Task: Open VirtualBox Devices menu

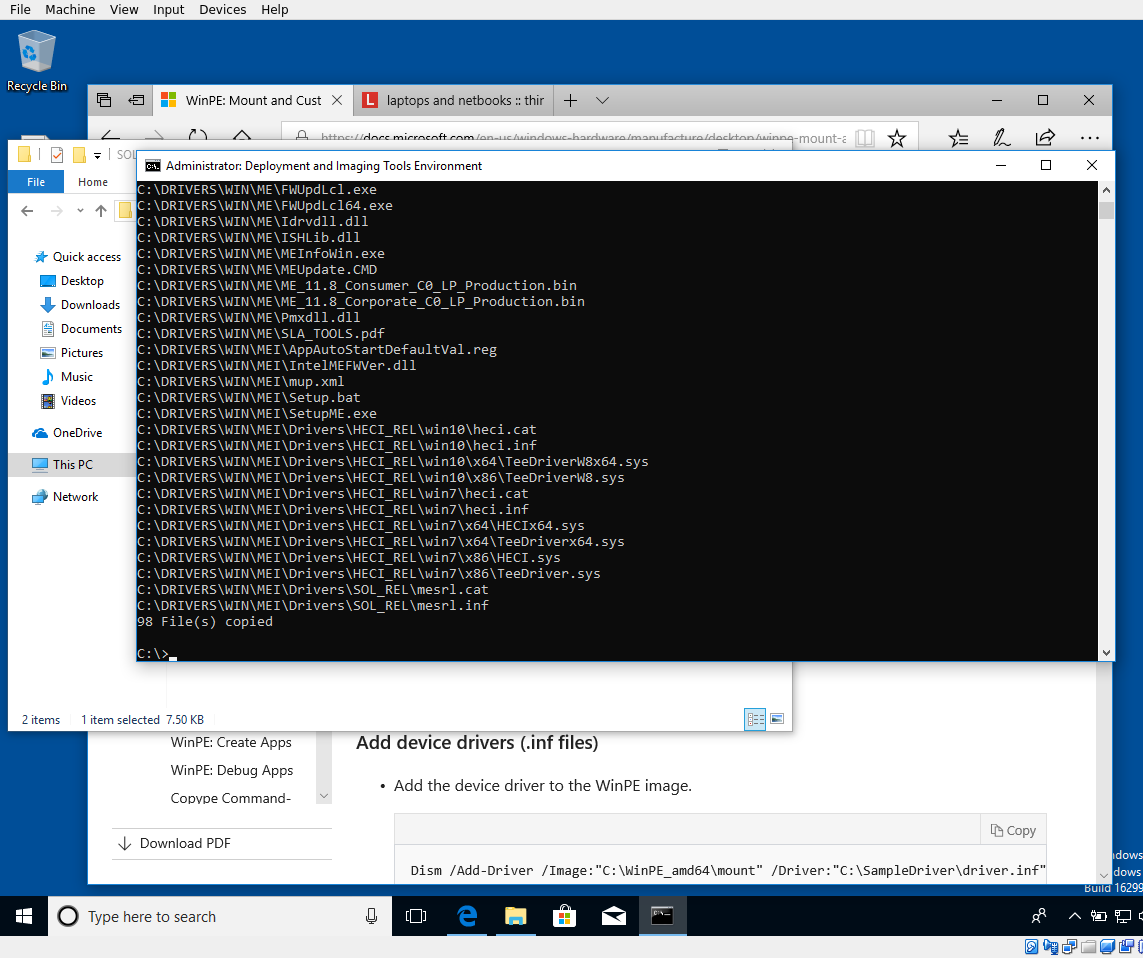Action: pyautogui.click(x=222, y=9)
